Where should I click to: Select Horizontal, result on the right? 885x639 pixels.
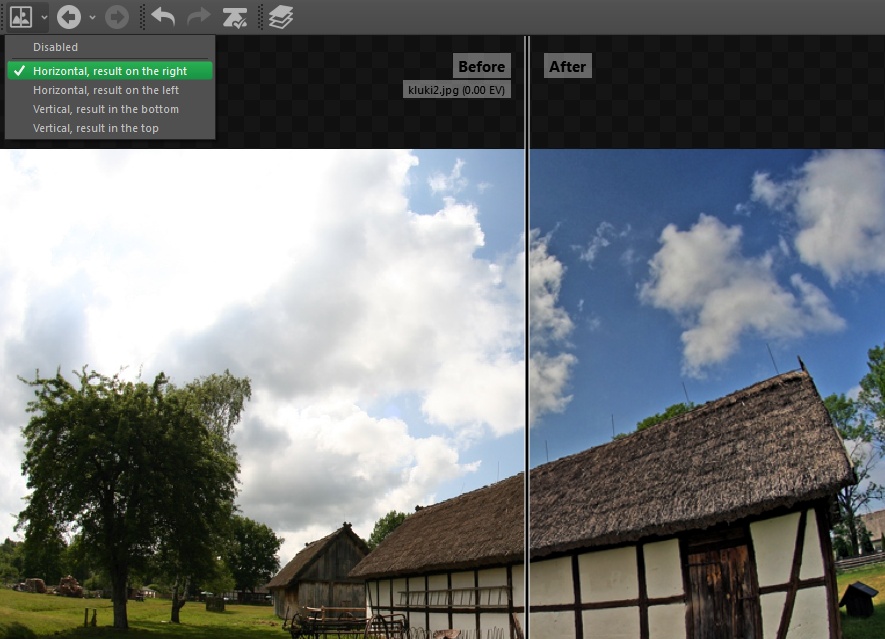(x=109, y=71)
